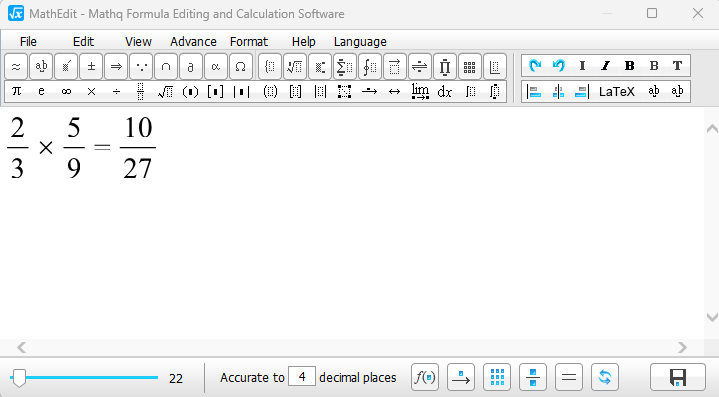The image size is (719, 397).
Task: Click the redo arrow icon
Action: point(535,66)
